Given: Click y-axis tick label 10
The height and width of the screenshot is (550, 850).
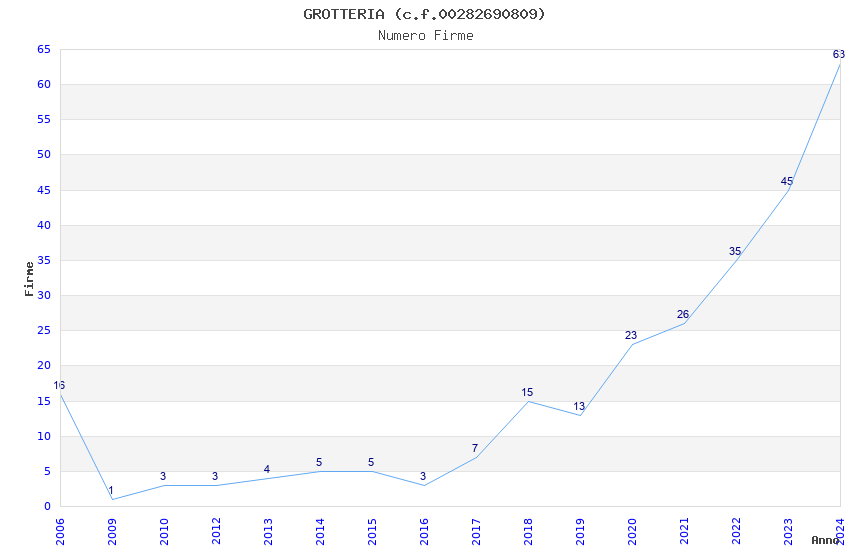Looking at the screenshot, I should coord(44,436).
